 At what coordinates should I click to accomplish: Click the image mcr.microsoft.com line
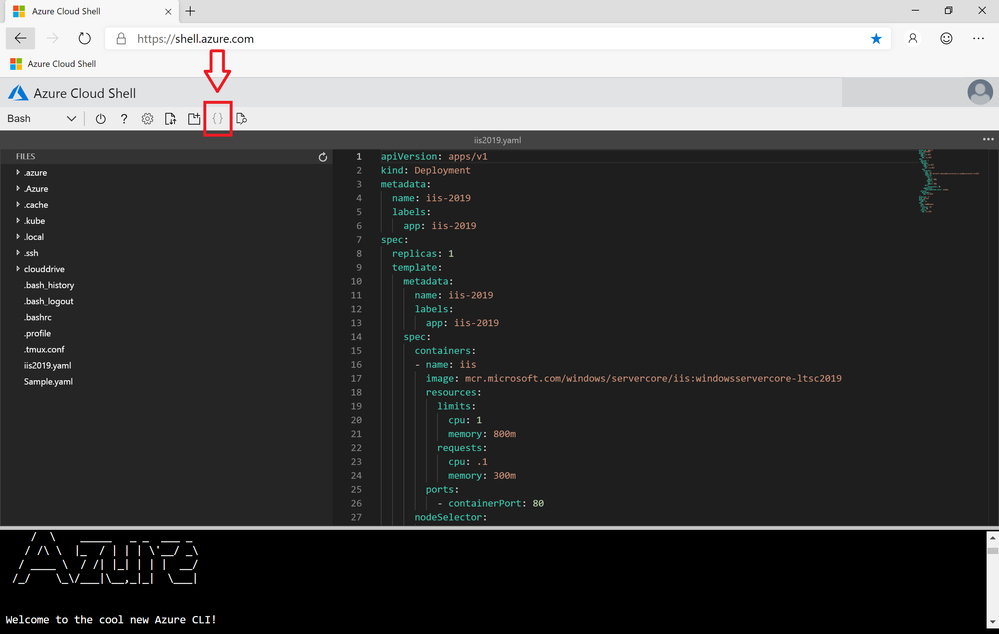point(633,378)
